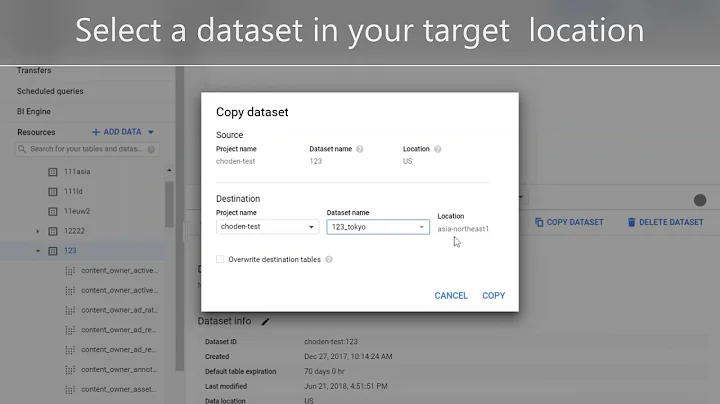
Task: Select dataset 123 in tree
Action: (x=70, y=251)
